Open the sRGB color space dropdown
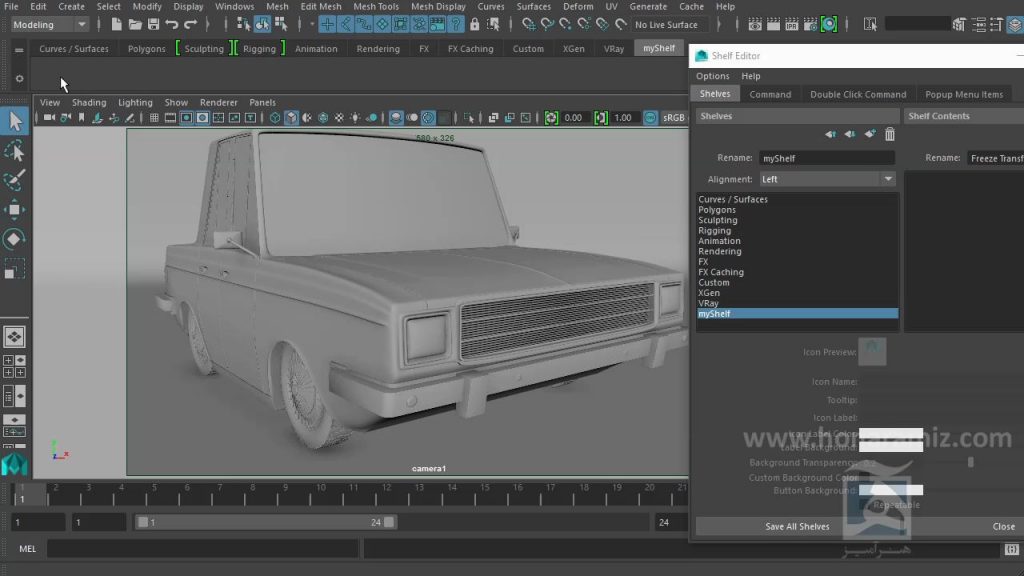 click(673, 118)
